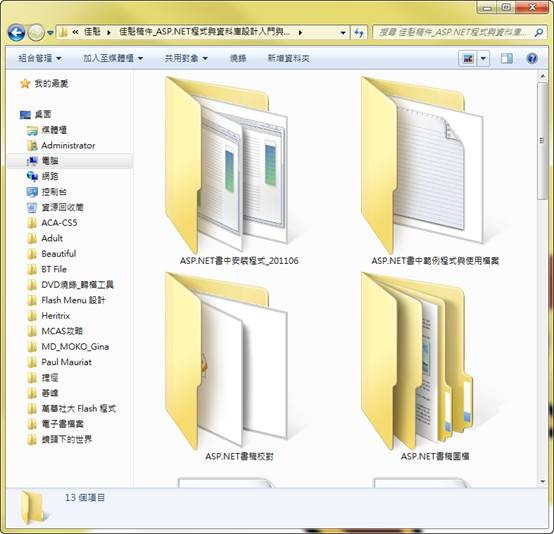The image size is (554, 534).
Task: Click the folder icon above 碁峰 in the sidebar
Action: [x=32, y=378]
